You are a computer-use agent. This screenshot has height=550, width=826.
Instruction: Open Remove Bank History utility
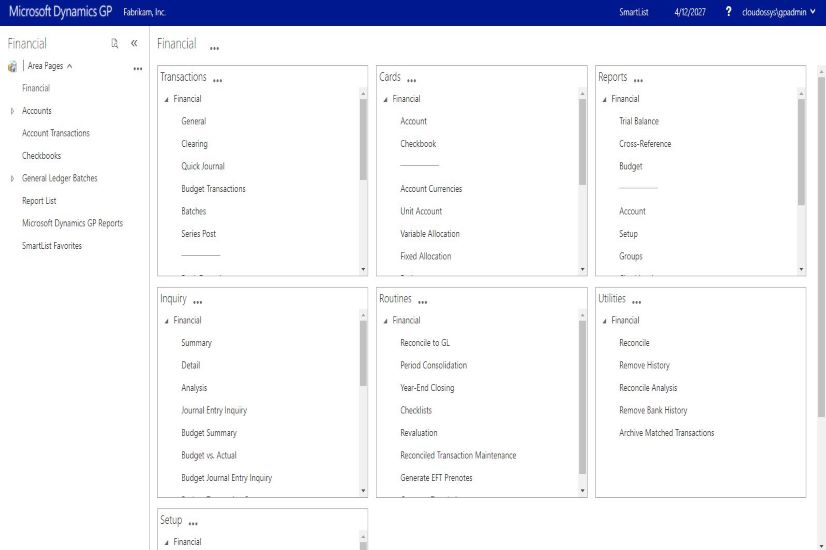(x=653, y=410)
